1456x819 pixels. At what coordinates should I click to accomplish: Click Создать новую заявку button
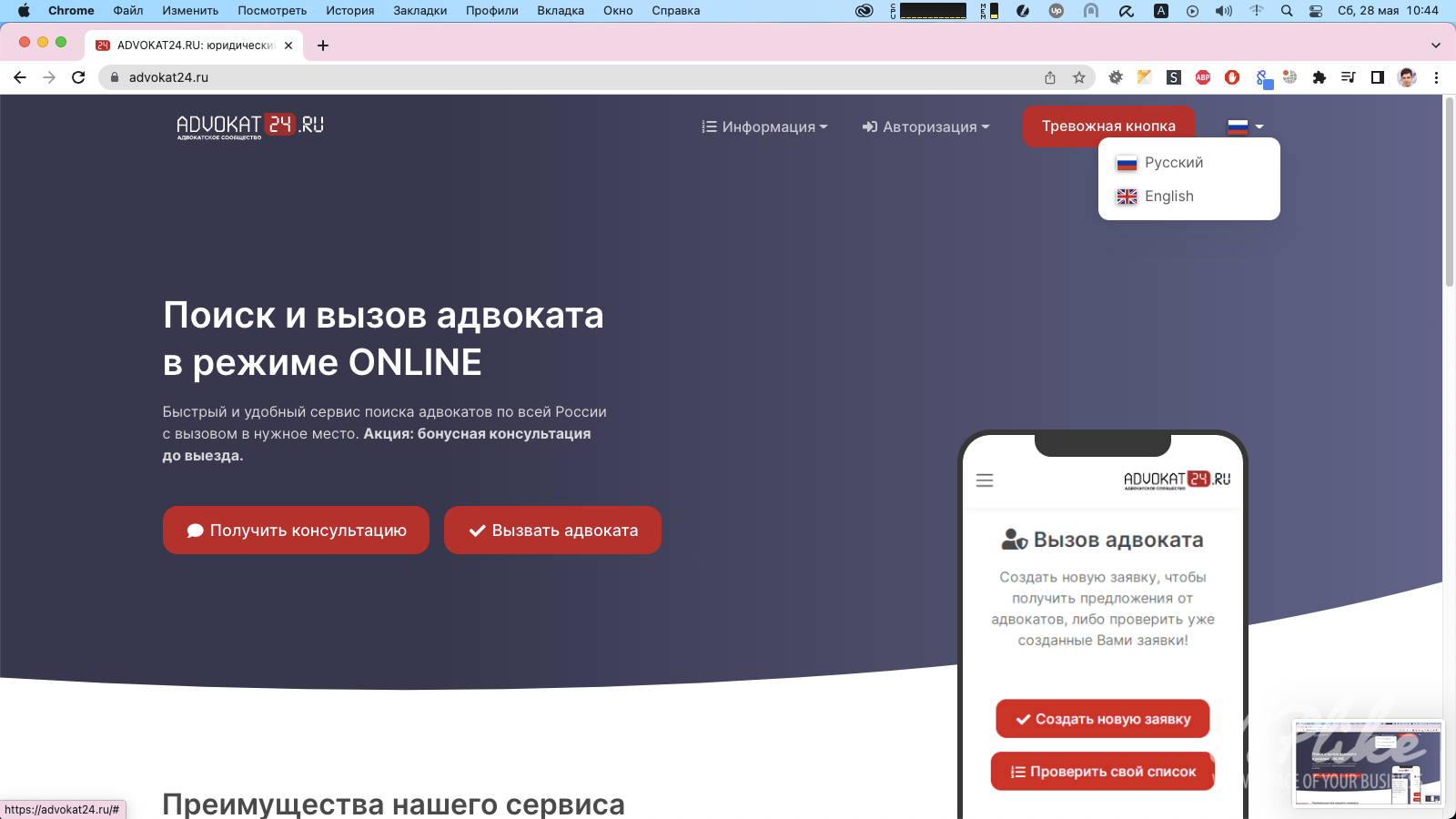(1103, 719)
